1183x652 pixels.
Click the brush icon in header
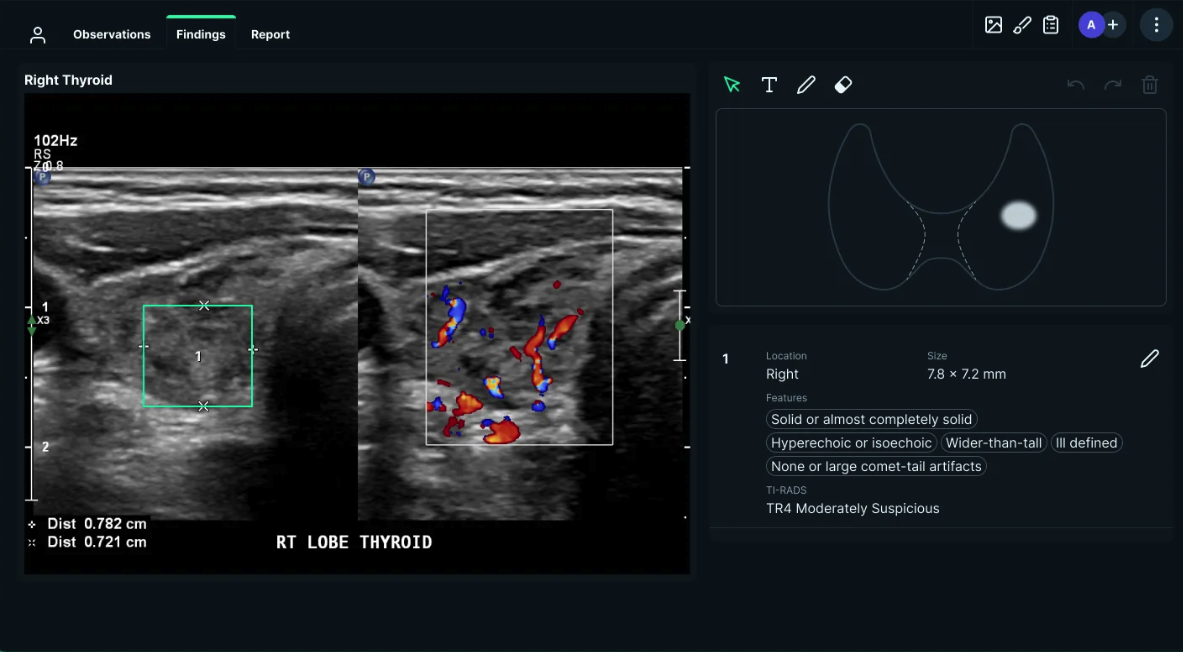click(1022, 25)
